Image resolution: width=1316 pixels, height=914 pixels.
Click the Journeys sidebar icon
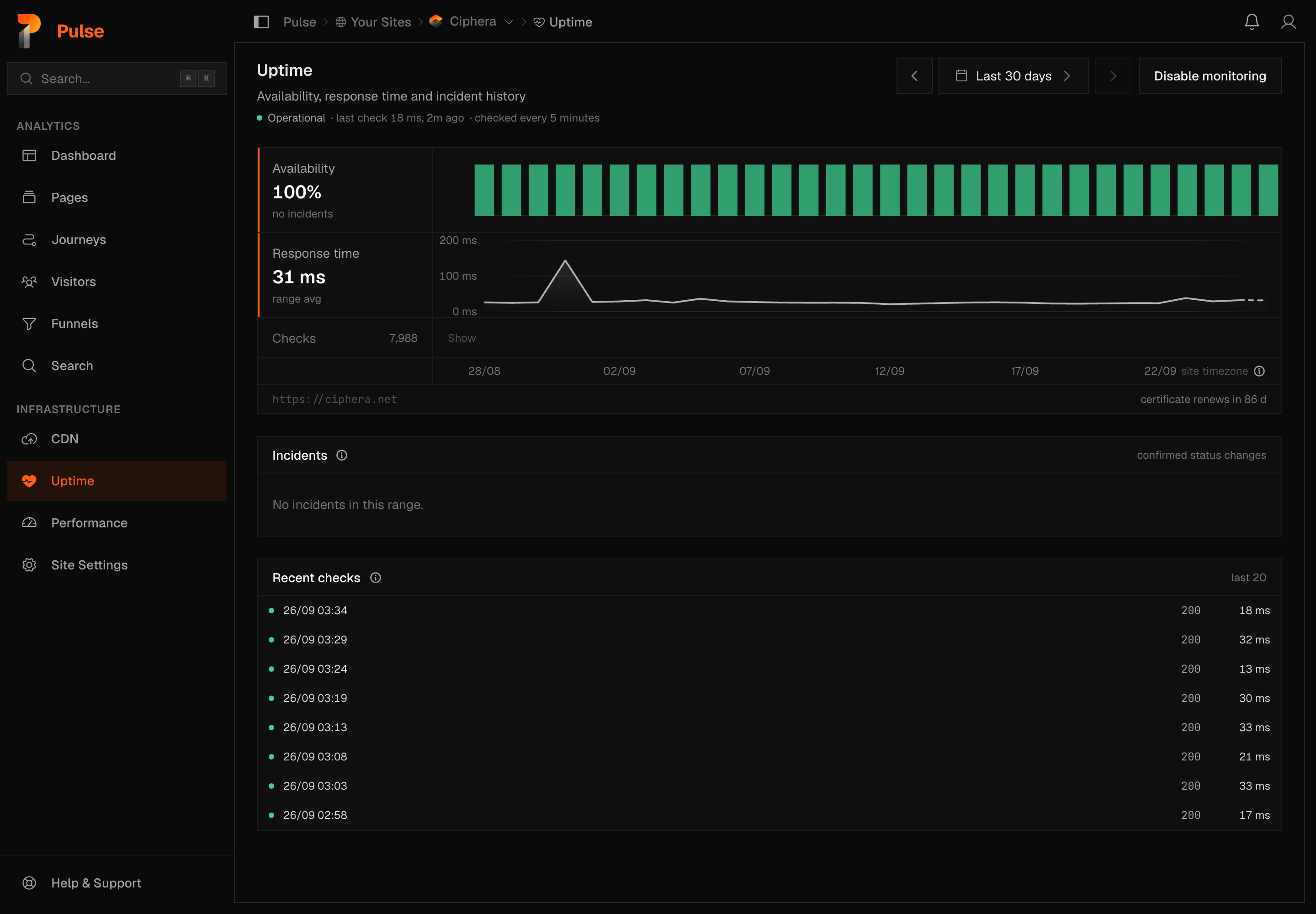tap(29, 239)
